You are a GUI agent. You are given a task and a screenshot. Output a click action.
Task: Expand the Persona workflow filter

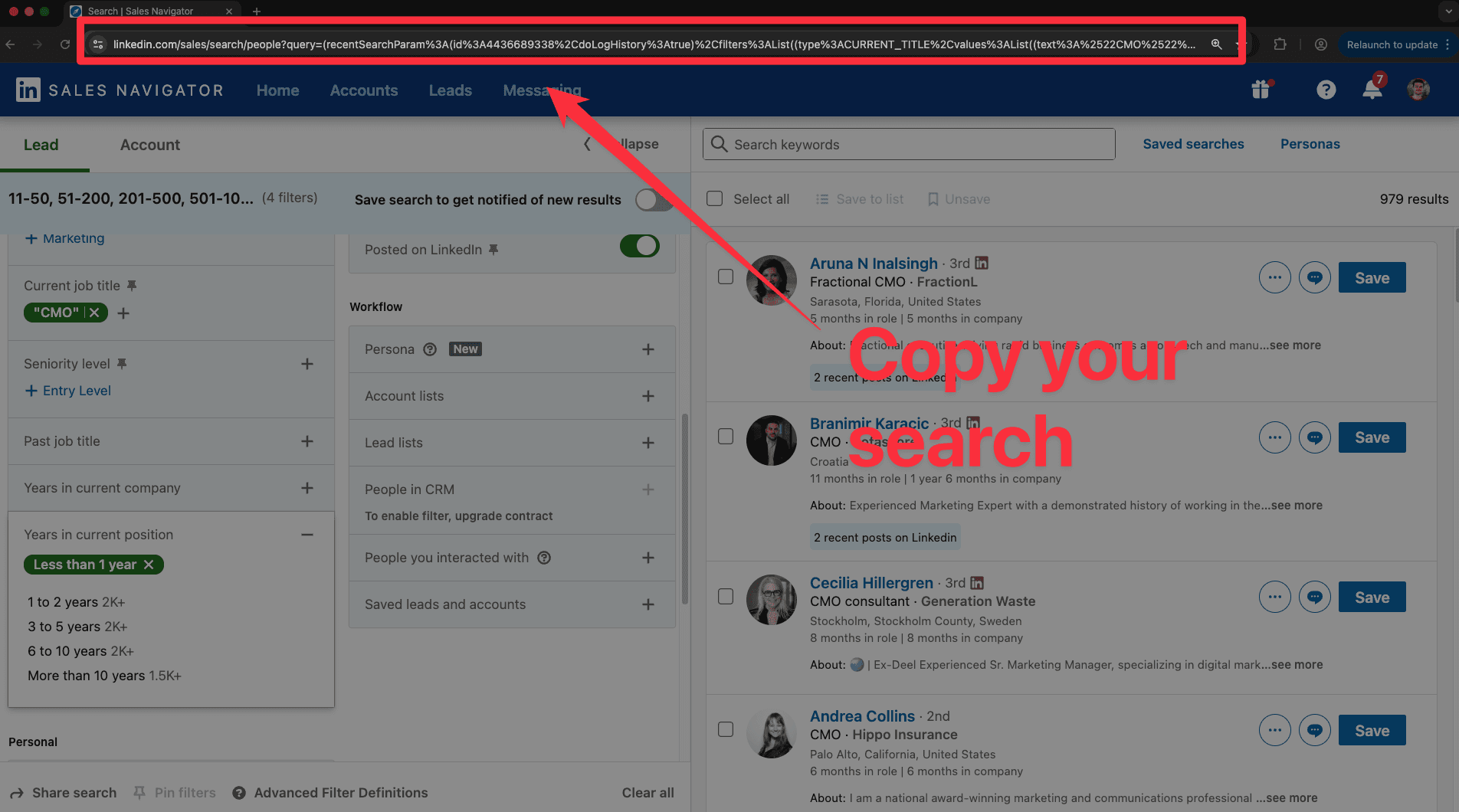click(x=648, y=349)
